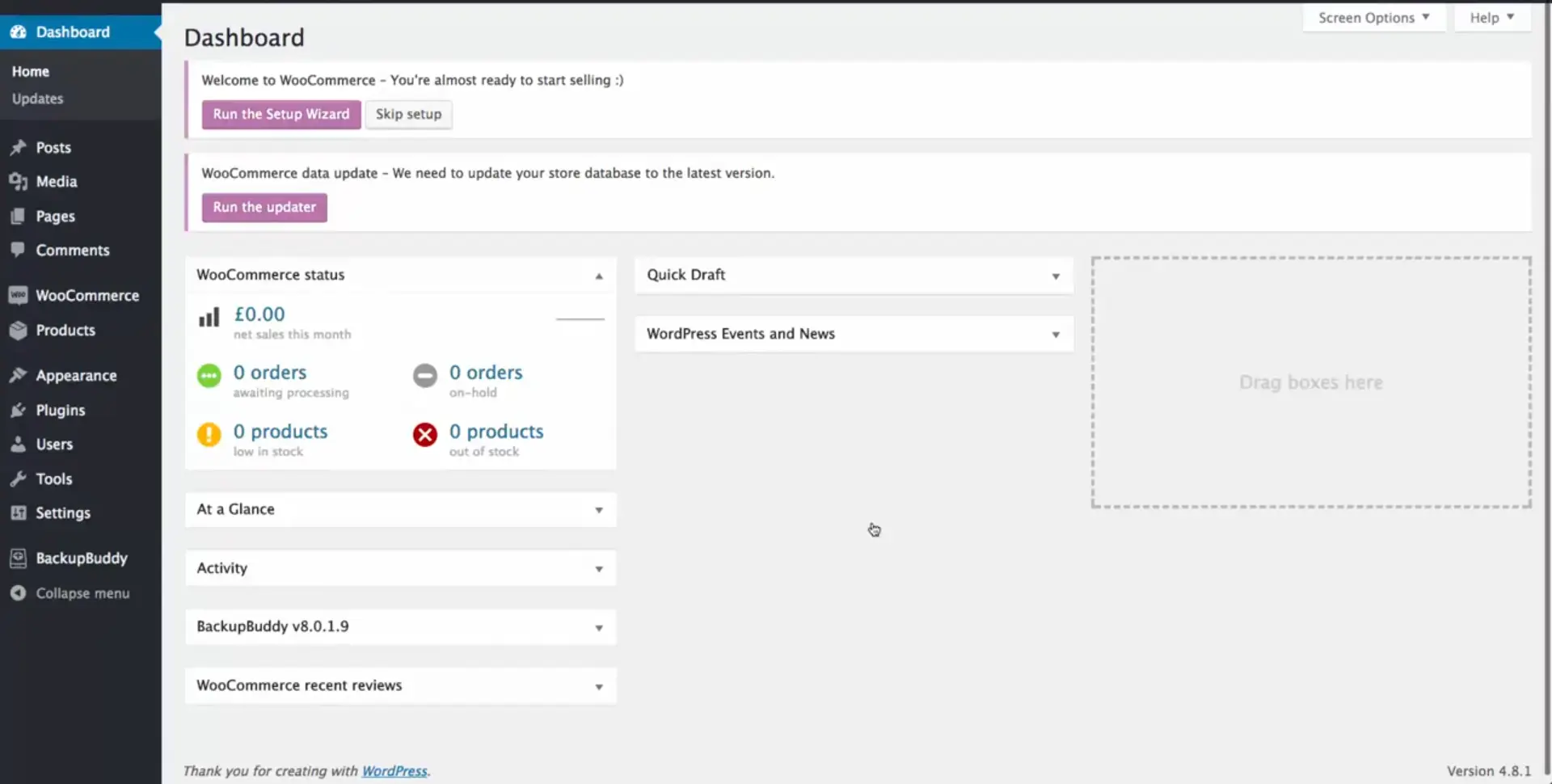This screenshot has width=1552, height=784.
Task: Click the Products tag icon
Action: tap(19, 330)
